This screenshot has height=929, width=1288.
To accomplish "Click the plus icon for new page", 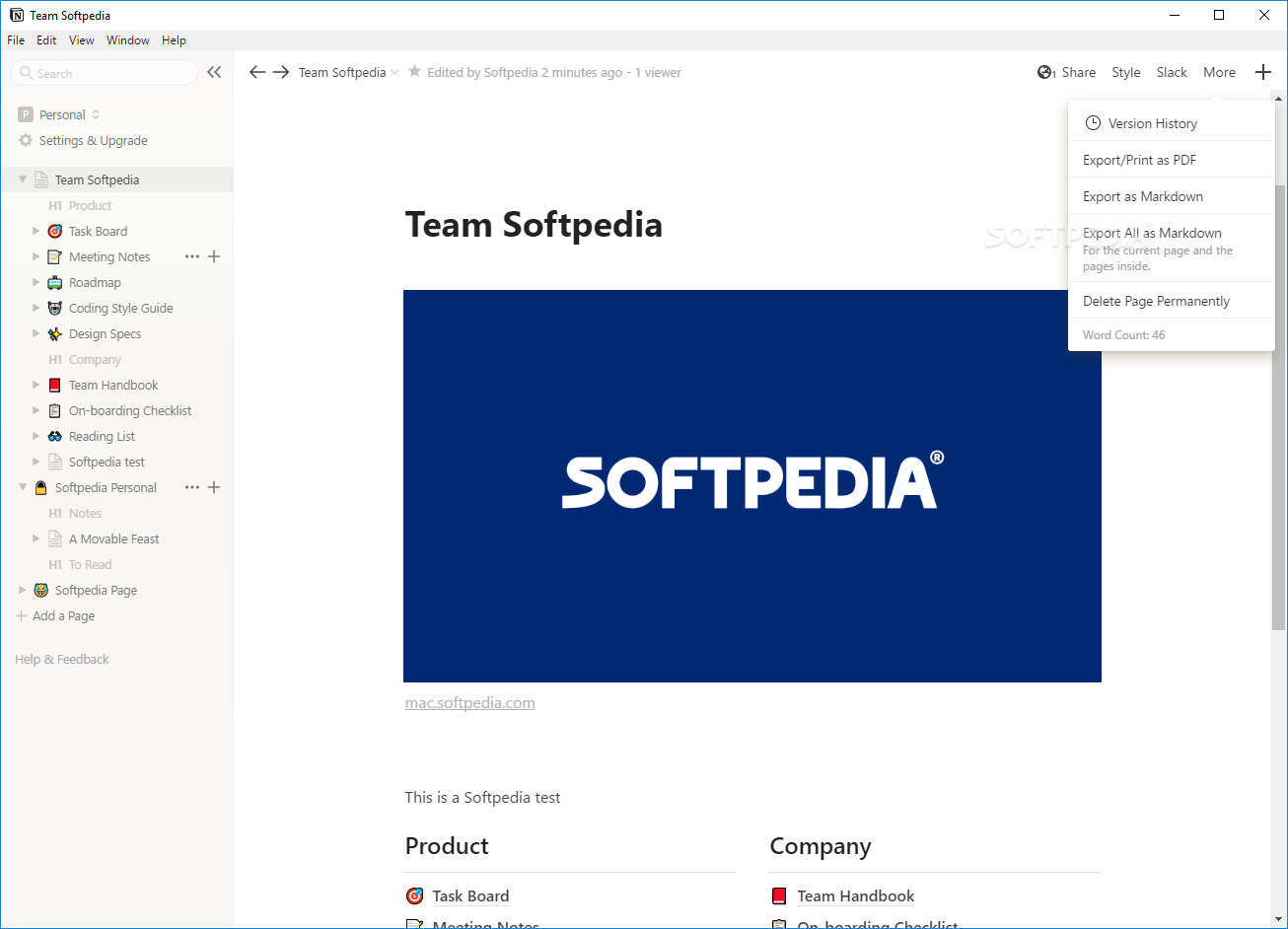I will [x=1263, y=72].
